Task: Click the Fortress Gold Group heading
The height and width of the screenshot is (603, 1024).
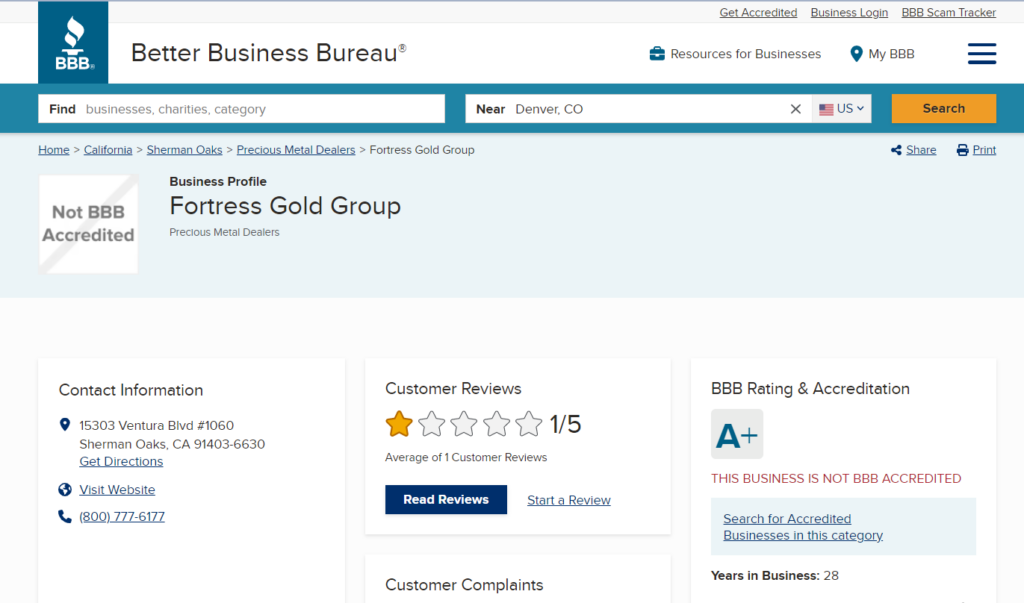Action: click(x=285, y=206)
